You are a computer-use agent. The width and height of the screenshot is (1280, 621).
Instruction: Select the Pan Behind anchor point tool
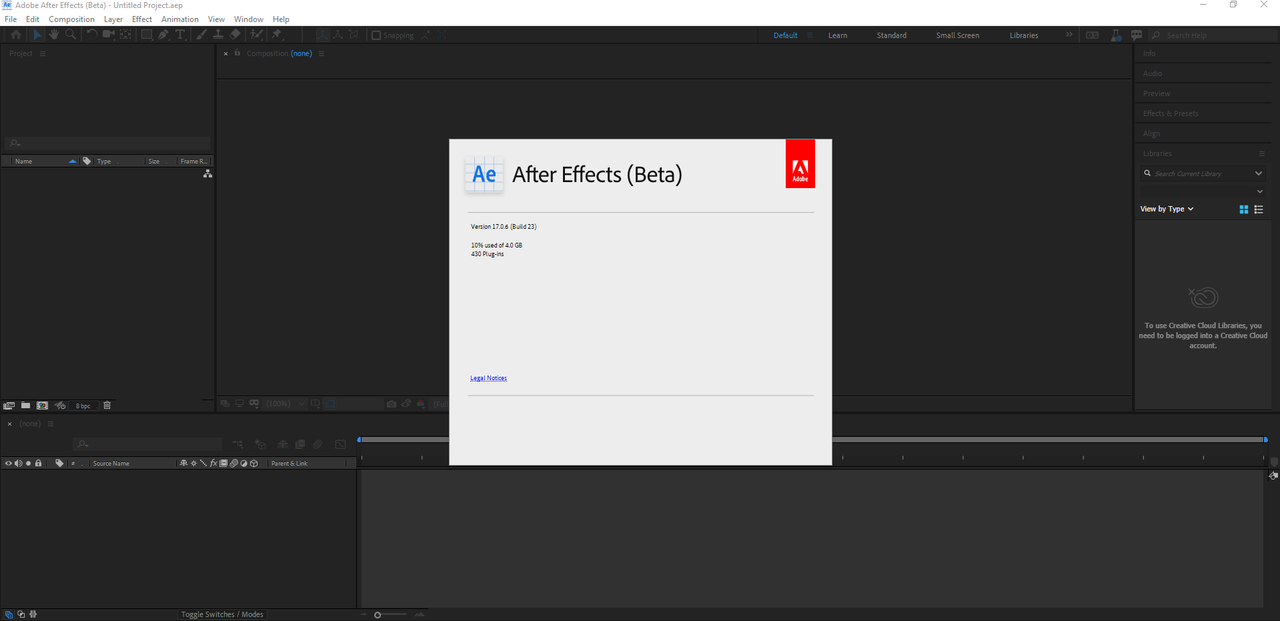(126, 35)
